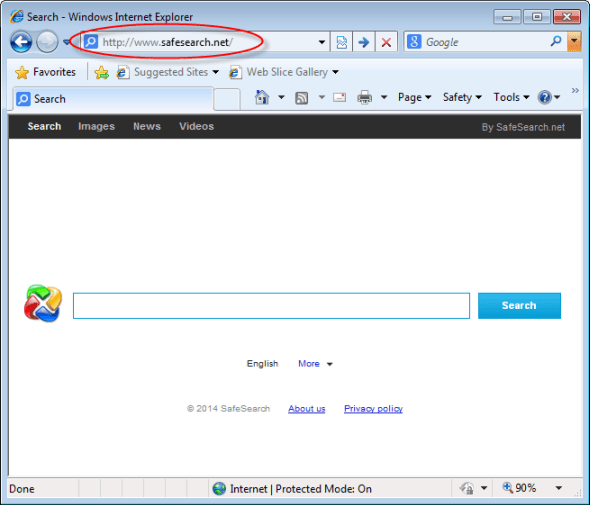Expand the address bar history dropdown

click(322, 42)
